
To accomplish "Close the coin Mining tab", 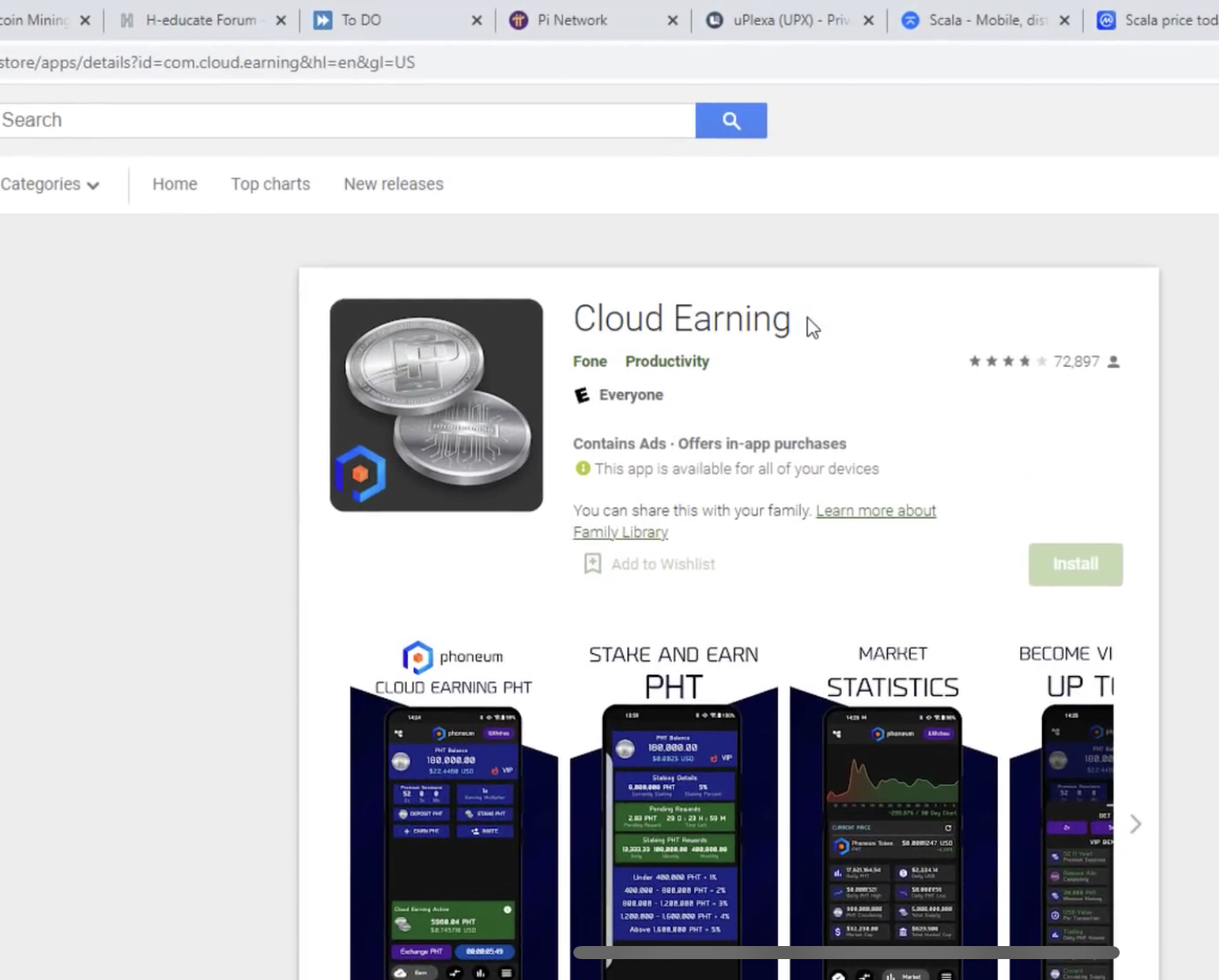I will pos(85,20).
